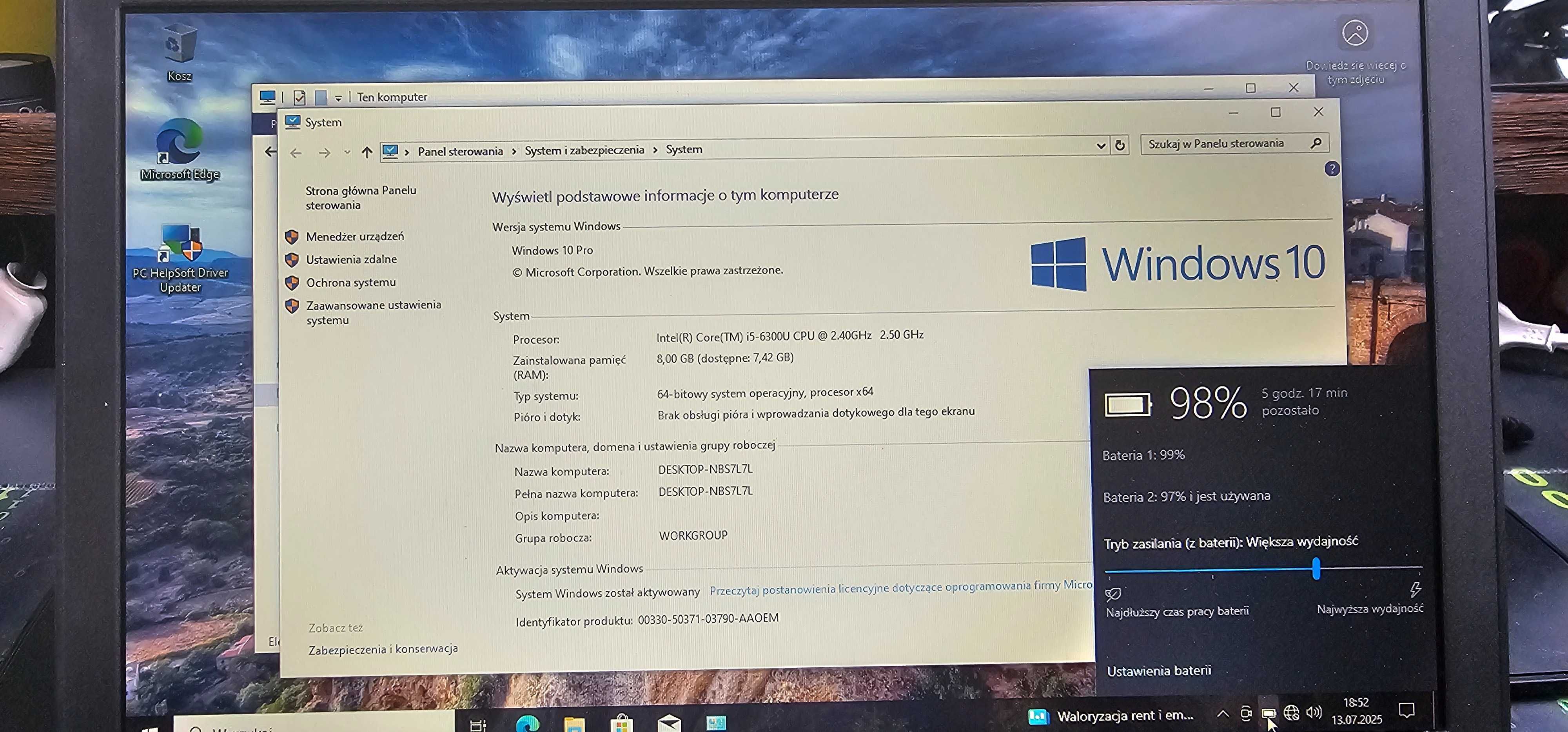1568x732 pixels.
Task: Open Microsoft Store from the taskbar
Action: pyautogui.click(x=621, y=723)
